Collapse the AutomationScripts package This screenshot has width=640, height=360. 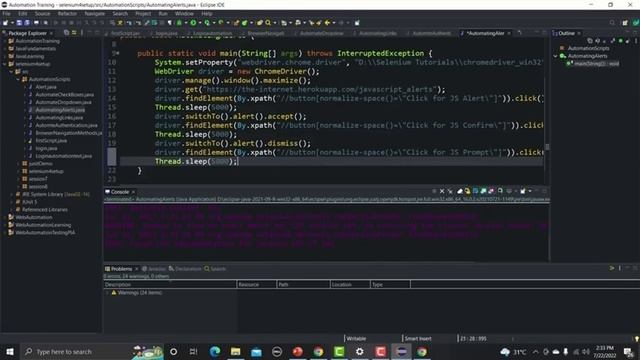(18, 80)
